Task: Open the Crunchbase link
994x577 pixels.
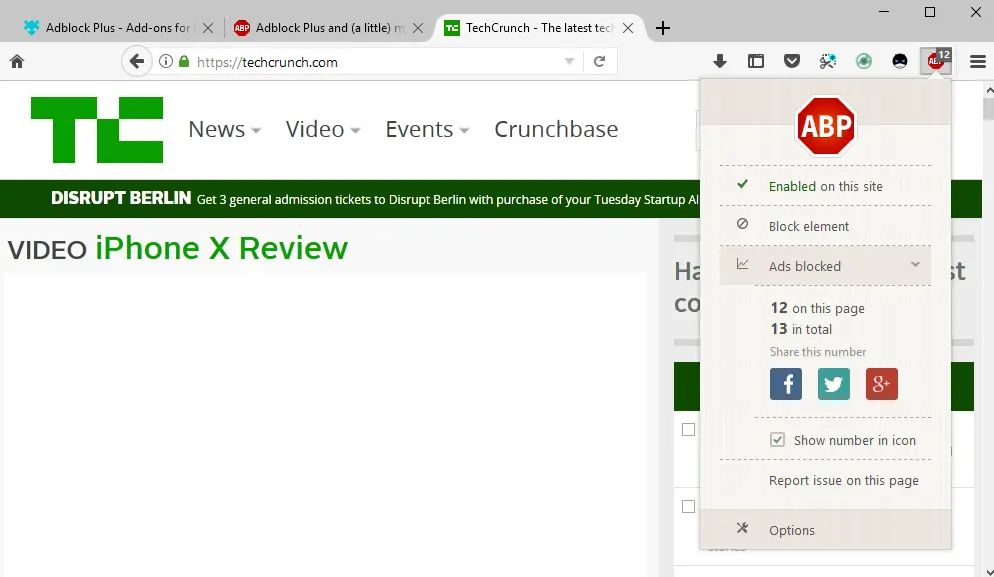Action: pyautogui.click(x=556, y=129)
